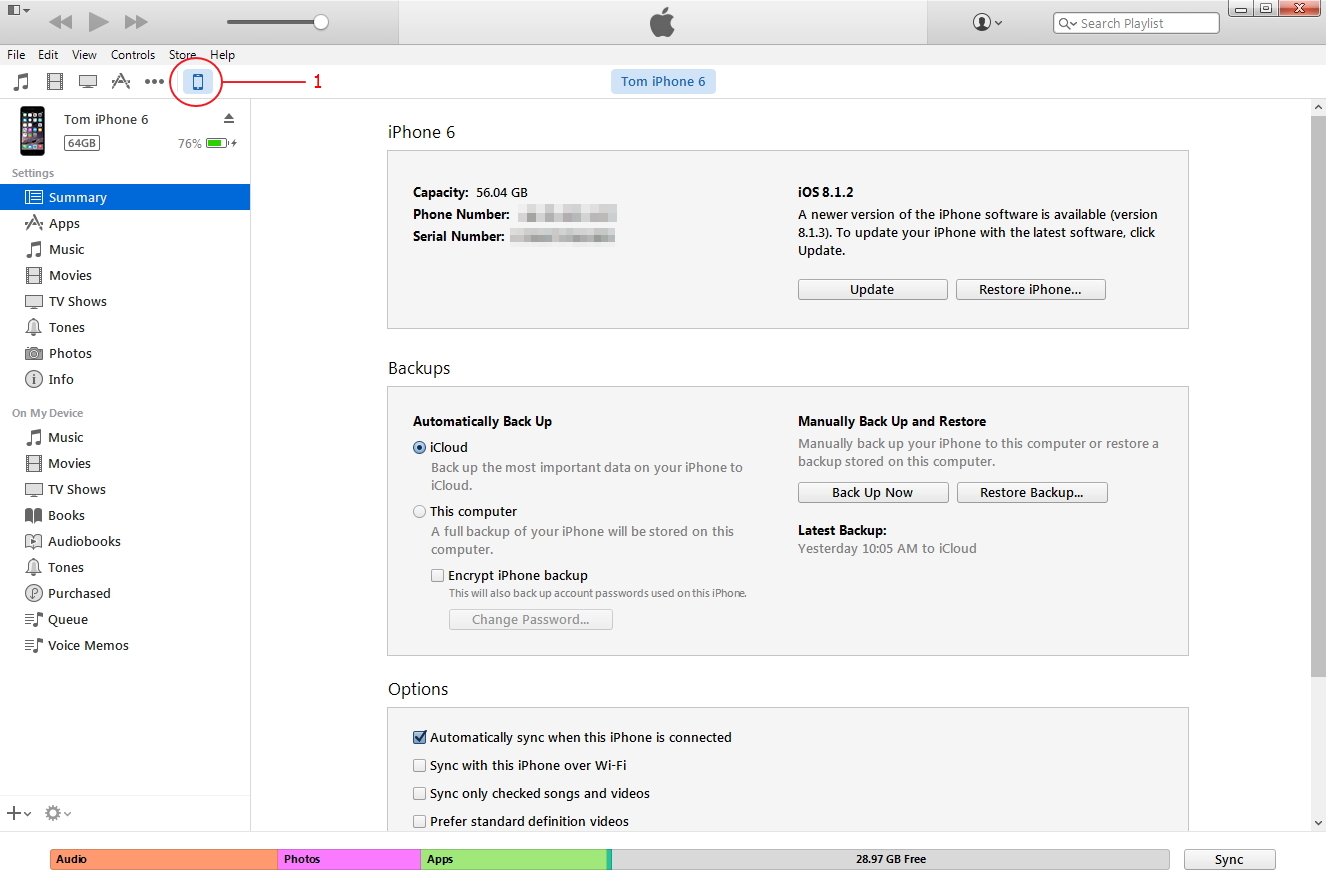Image resolution: width=1326 pixels, height=887 pixels.
Task: Open the Help menu
Action: (x=222, y=55)
